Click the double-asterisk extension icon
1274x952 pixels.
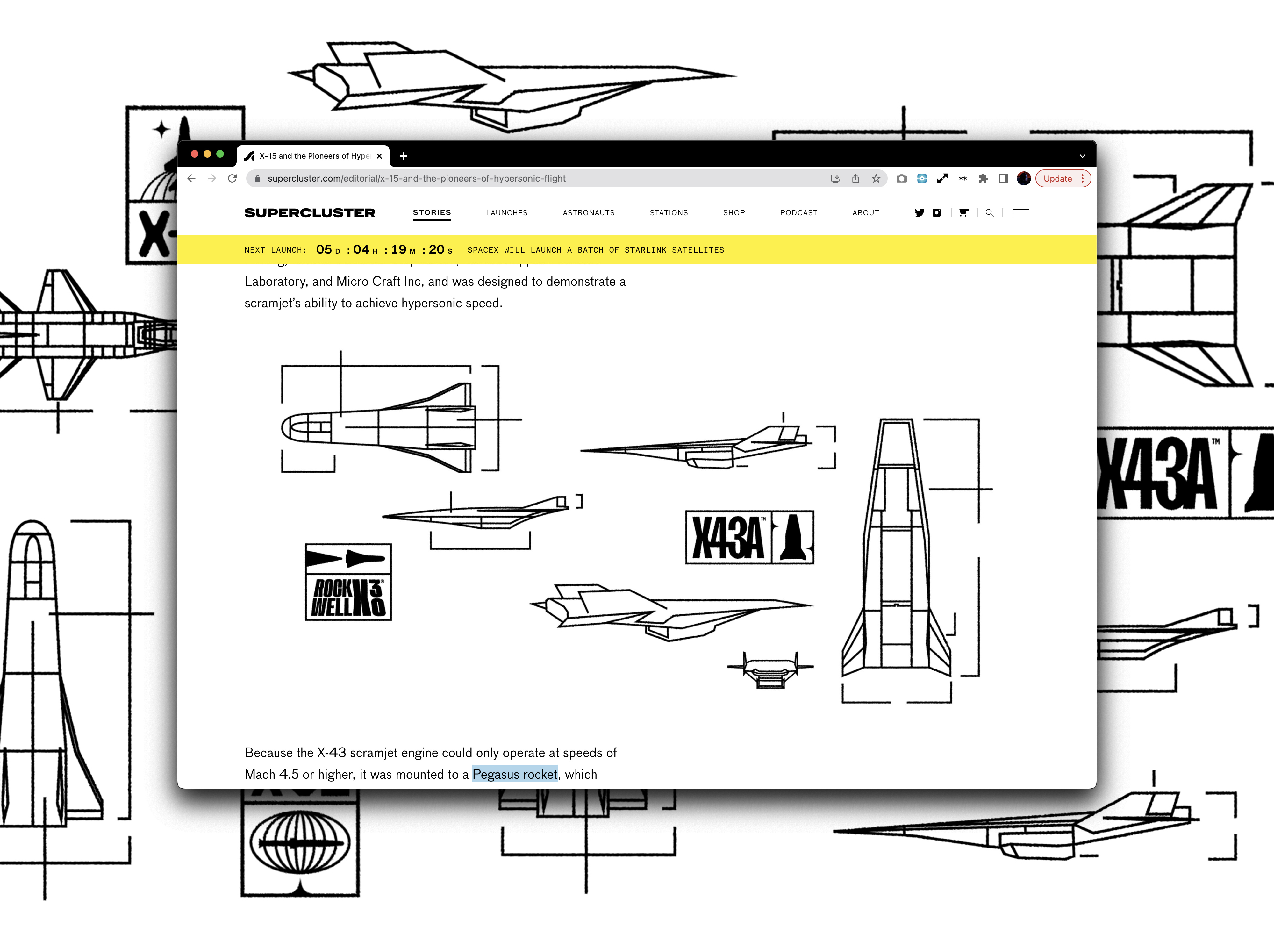963,179
